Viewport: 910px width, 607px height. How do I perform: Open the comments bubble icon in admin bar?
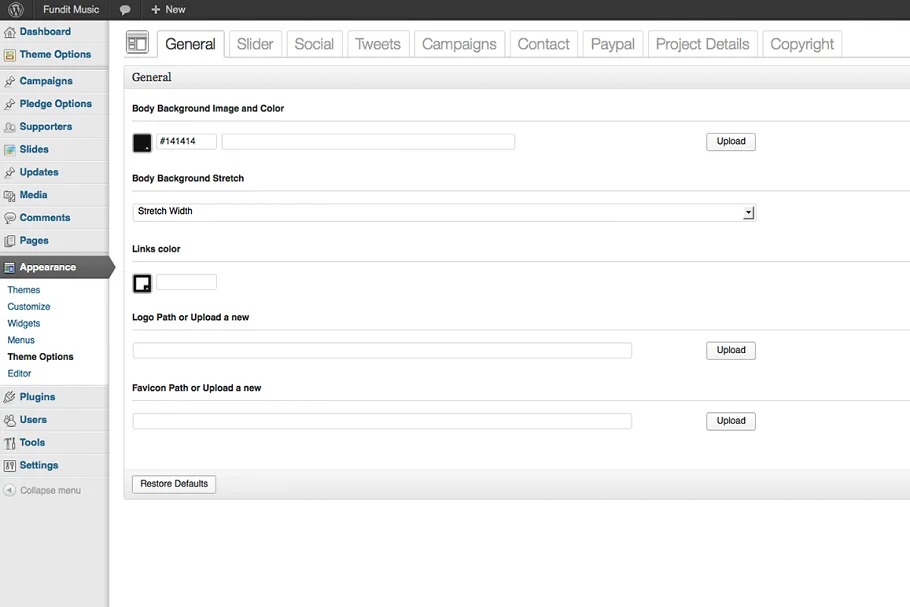tap(125, 10)
